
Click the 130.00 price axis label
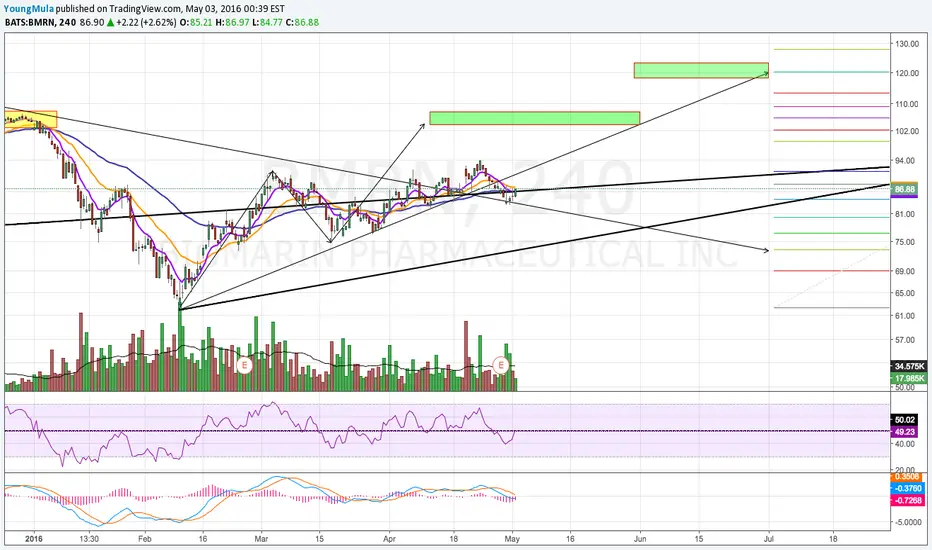click(906, 44)
